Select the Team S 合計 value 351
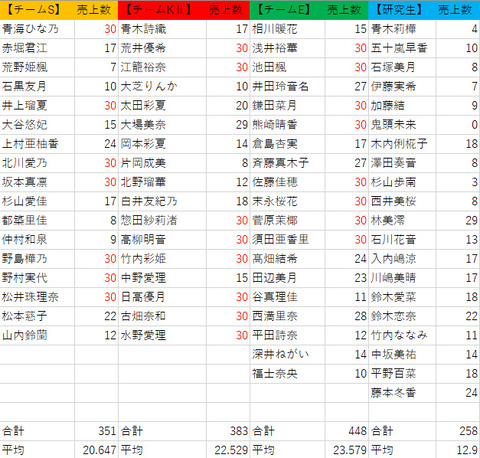This screenshot has height=458, width=480. tap(107, 431)
